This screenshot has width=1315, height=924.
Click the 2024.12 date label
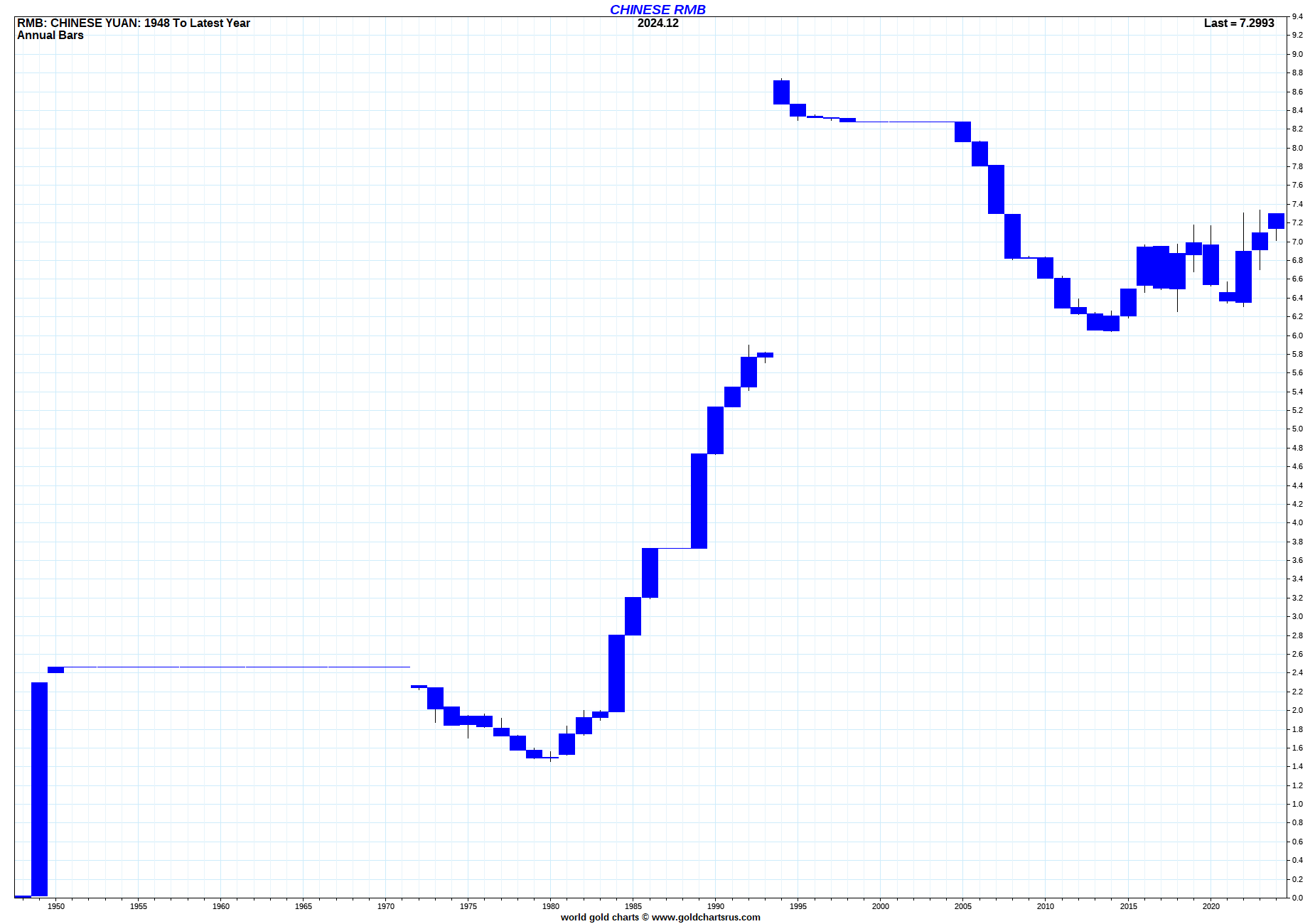[x=657, y=23]
